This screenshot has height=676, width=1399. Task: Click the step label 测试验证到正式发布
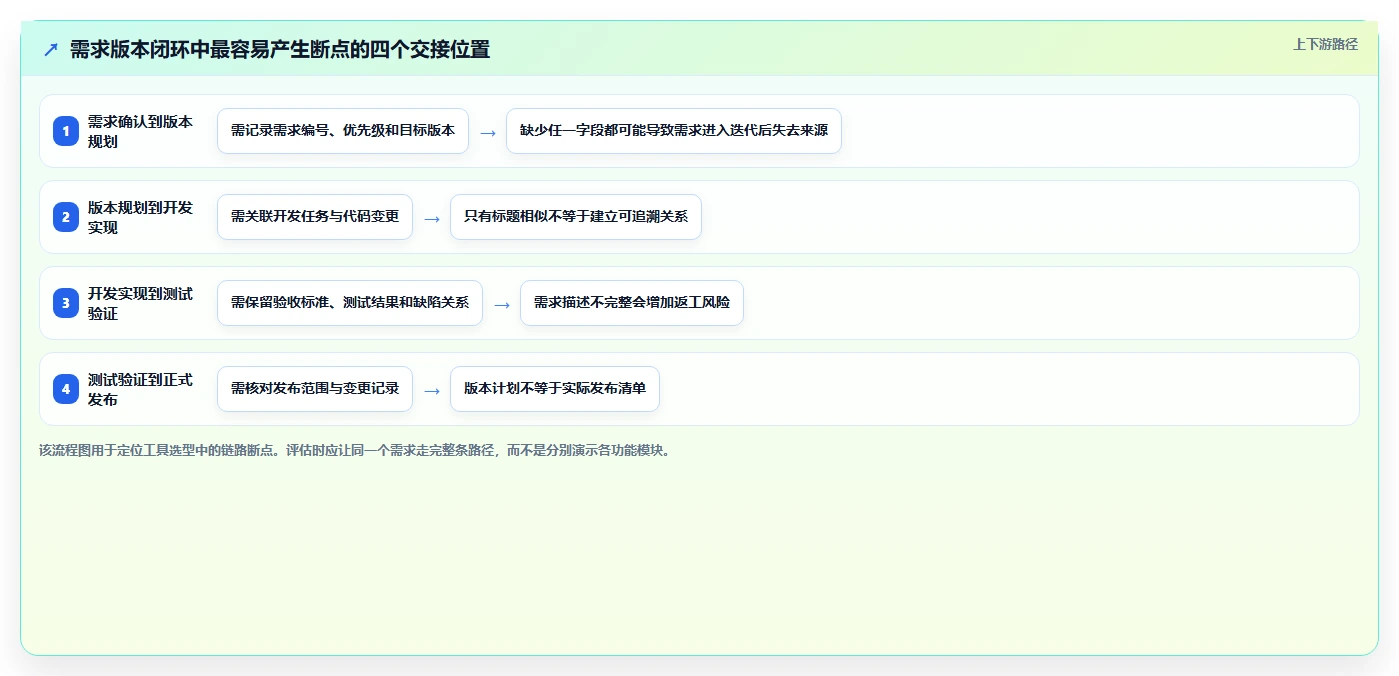[x=140, y=389]
